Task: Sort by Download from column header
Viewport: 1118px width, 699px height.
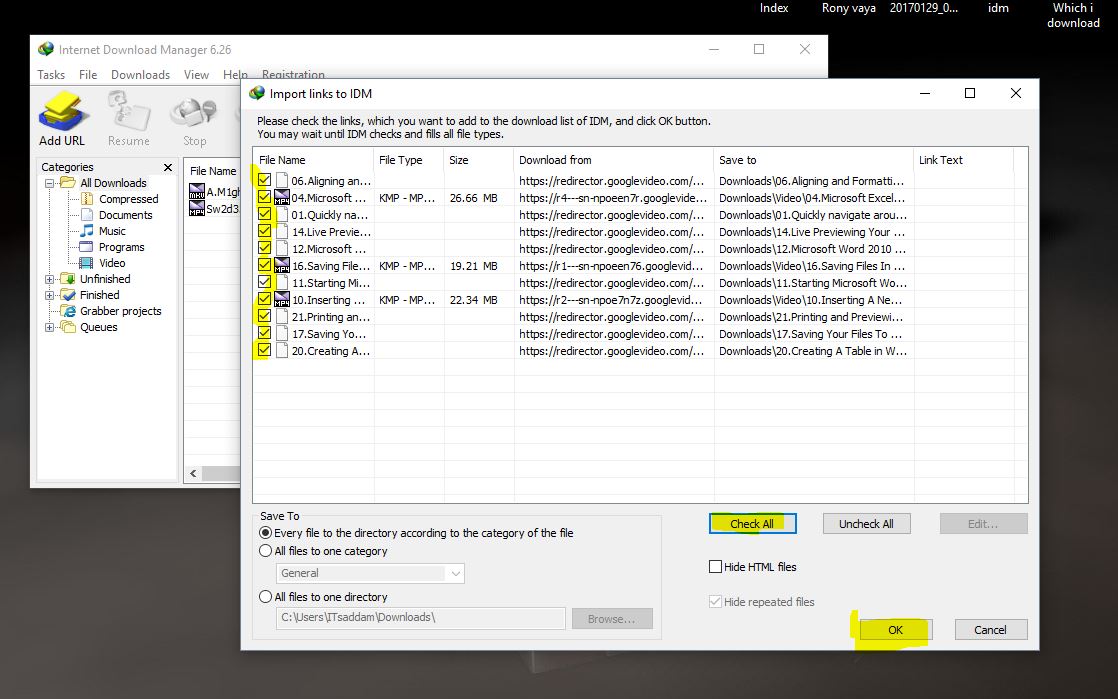Action: [x=613, y=160]
